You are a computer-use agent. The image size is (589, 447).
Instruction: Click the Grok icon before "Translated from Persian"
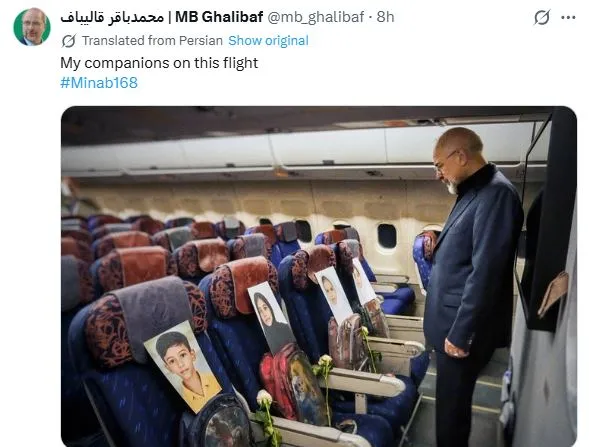pyautogui.click(x=69, y=41)
